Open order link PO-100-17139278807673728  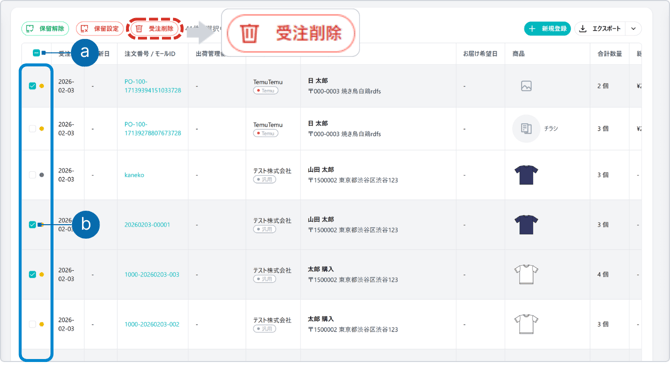[153, 129]
